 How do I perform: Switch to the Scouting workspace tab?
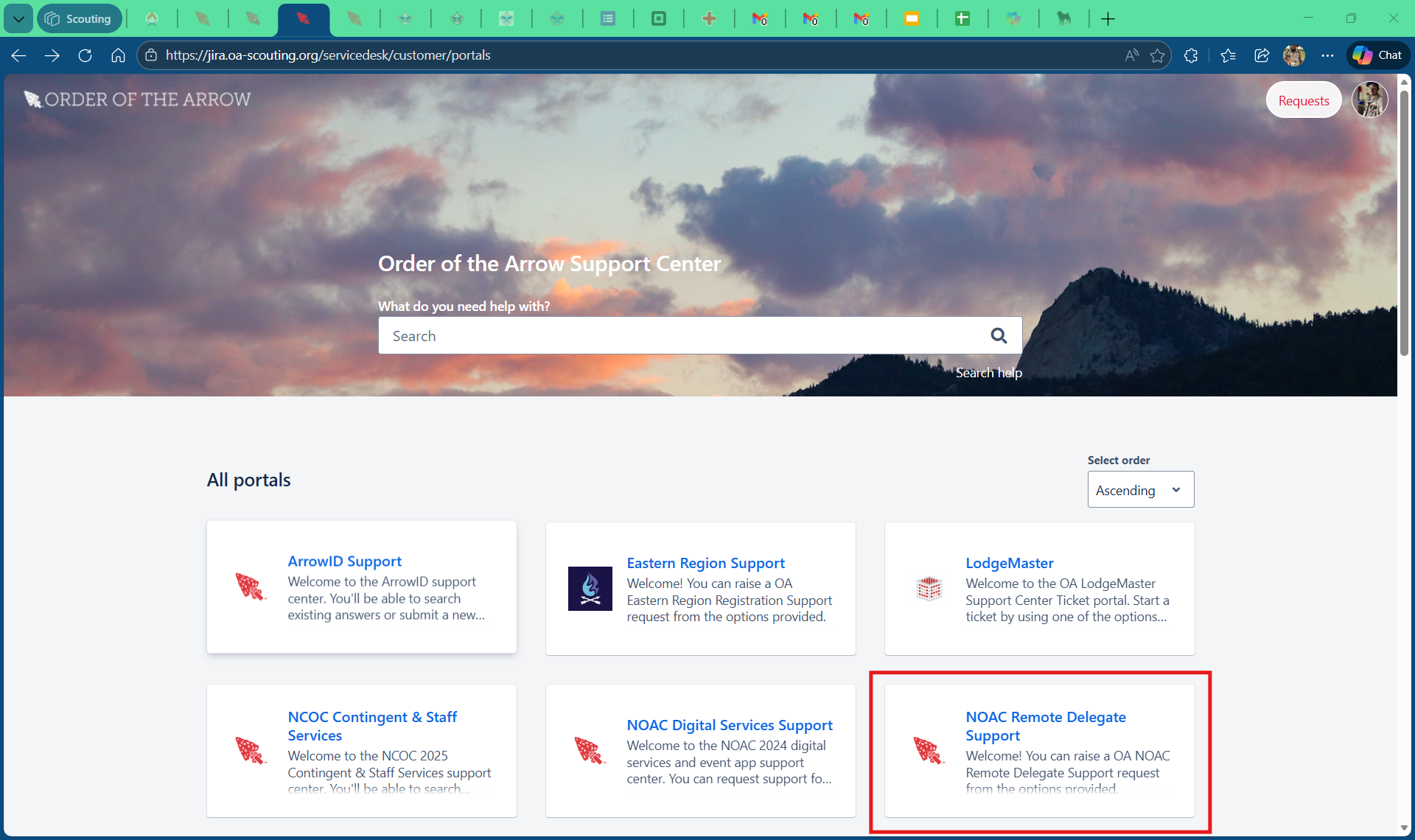(x=80, y=18)
